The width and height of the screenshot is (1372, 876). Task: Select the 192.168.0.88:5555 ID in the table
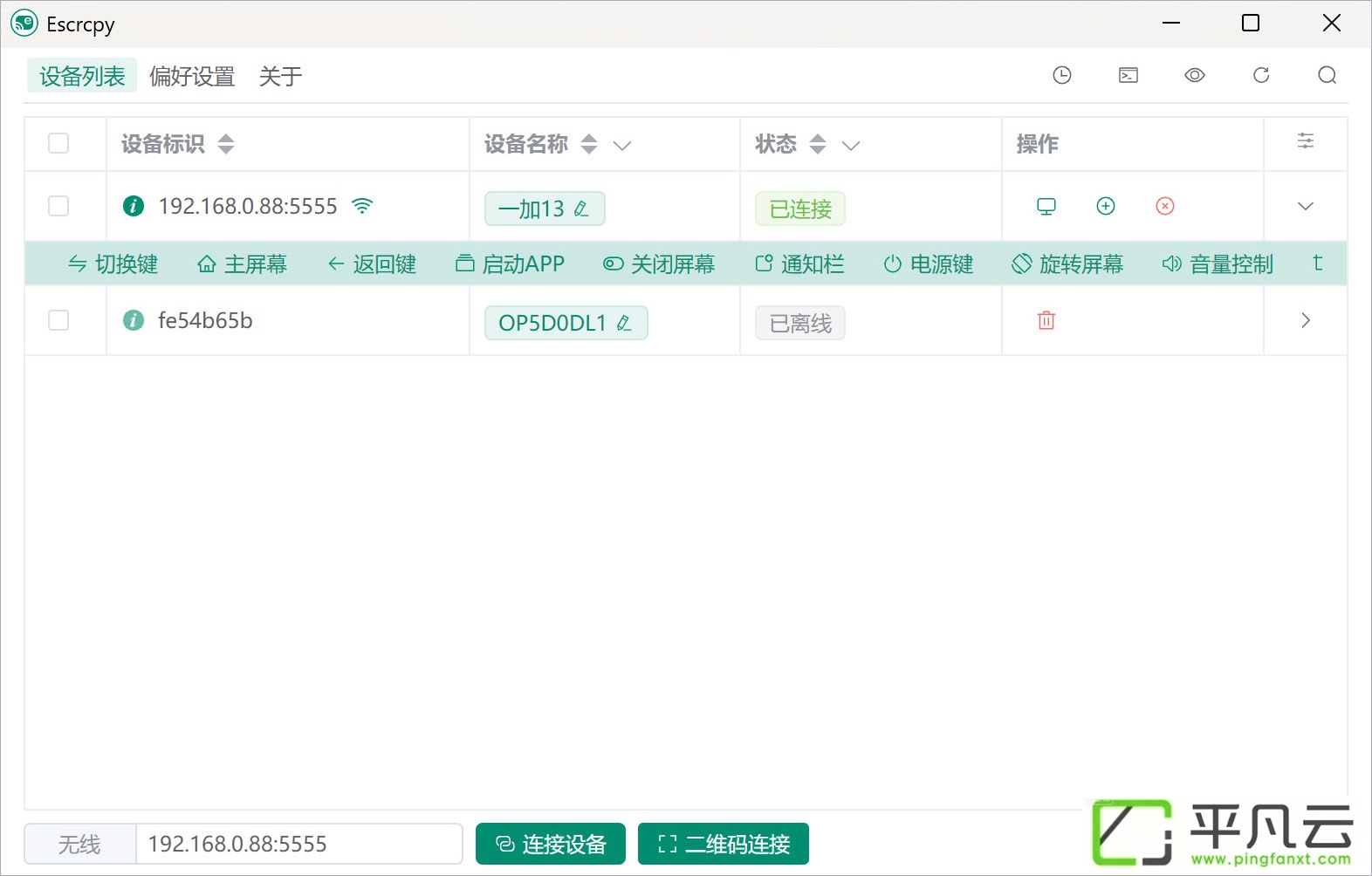[x=248, y=206]
